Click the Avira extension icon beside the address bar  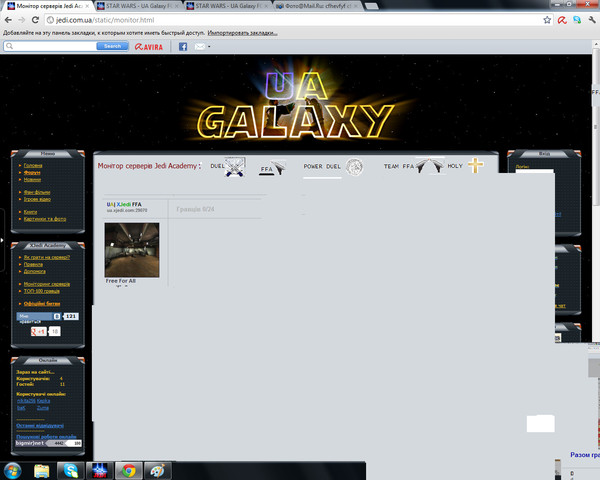[x=562, y=20]
